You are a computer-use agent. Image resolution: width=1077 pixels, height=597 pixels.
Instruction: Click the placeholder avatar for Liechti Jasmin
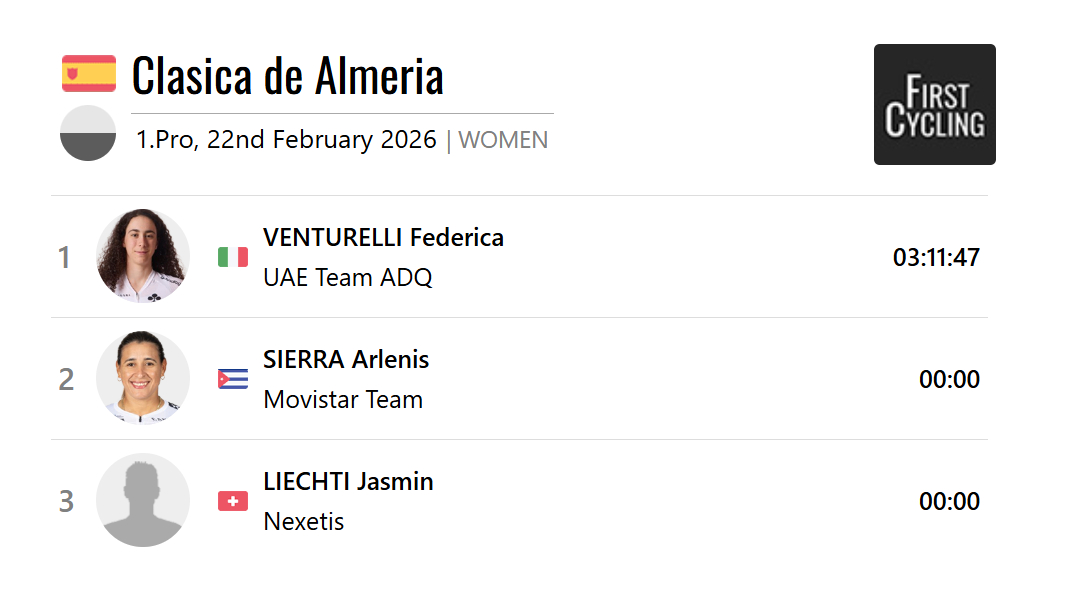pyautogui.click(x=143, y=500)
